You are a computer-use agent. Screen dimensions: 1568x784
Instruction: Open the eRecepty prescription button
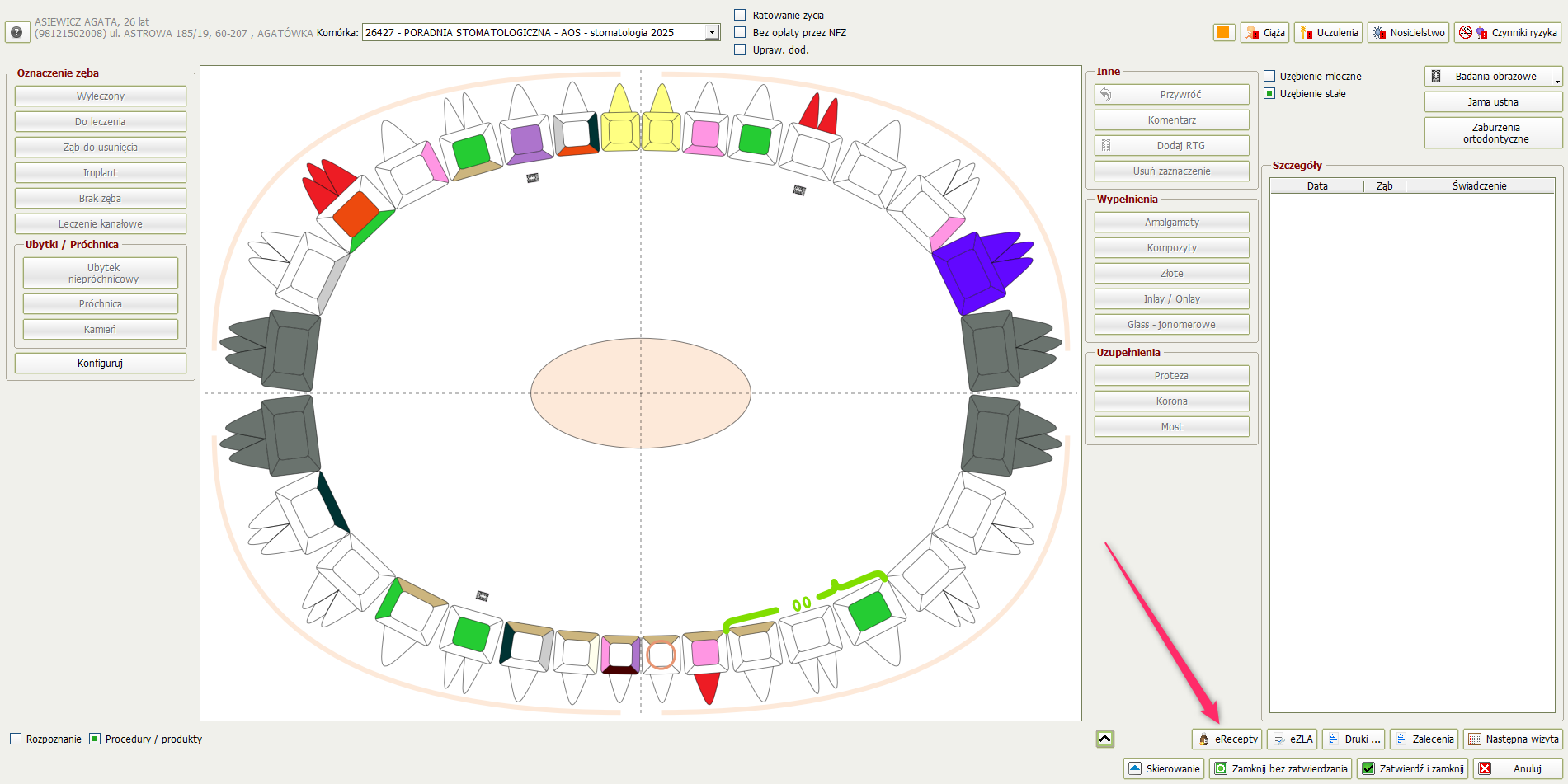[1227, 739]
